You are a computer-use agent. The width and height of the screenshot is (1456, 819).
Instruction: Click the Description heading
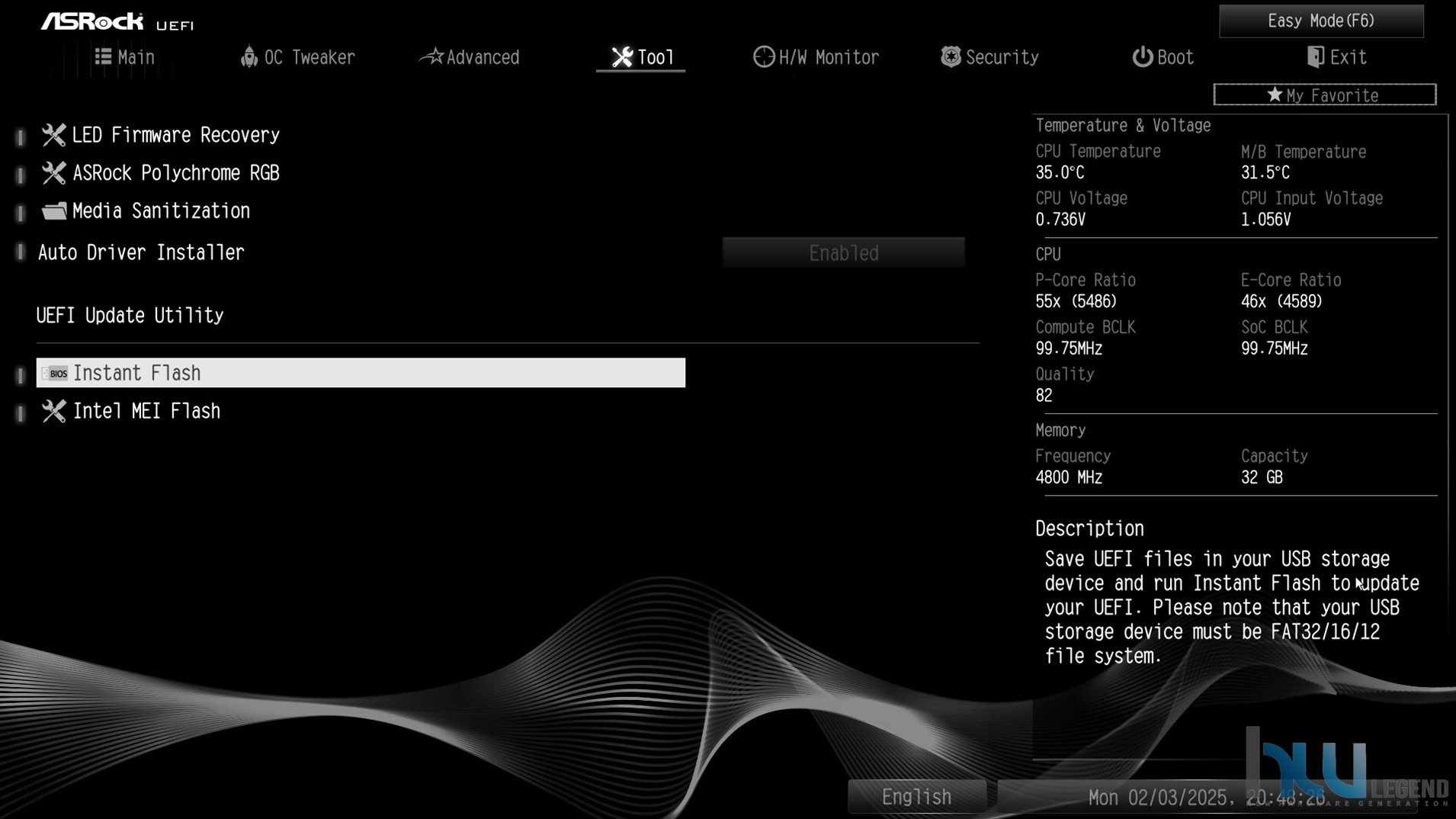pos(1089,528)
